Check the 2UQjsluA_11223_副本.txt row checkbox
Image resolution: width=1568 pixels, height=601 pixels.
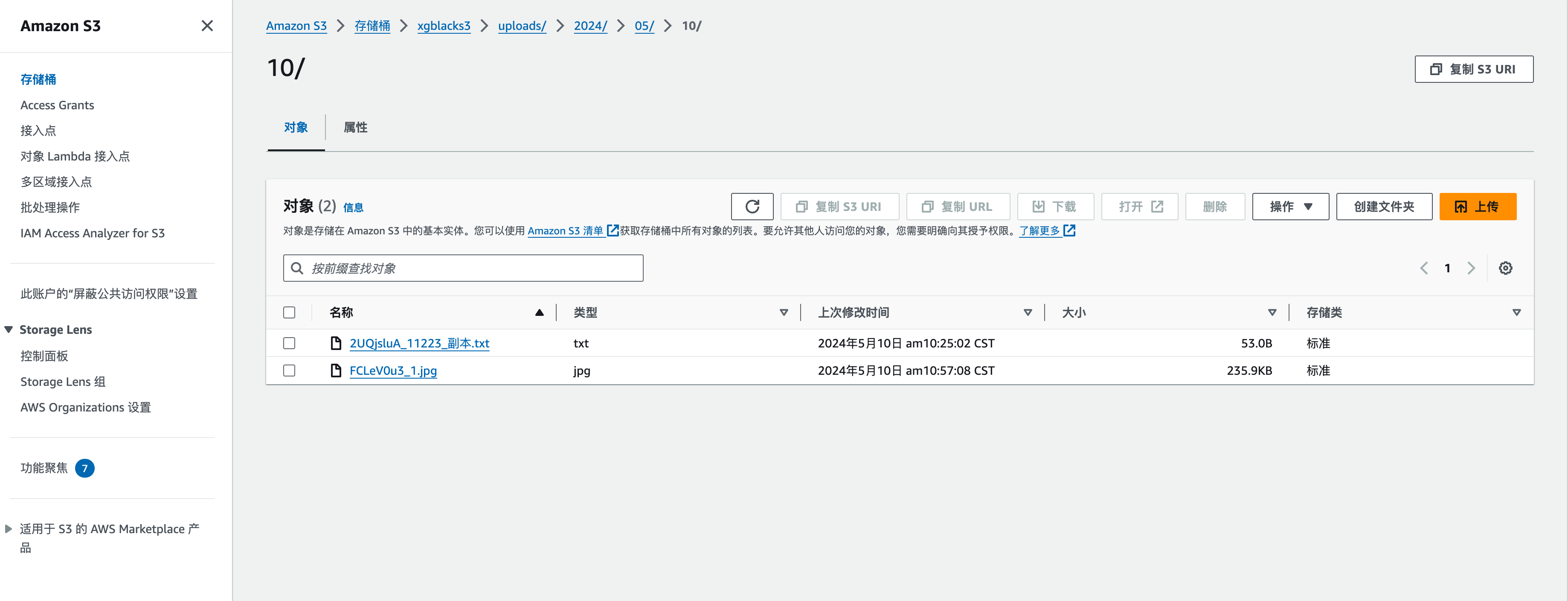pos(289,343)
